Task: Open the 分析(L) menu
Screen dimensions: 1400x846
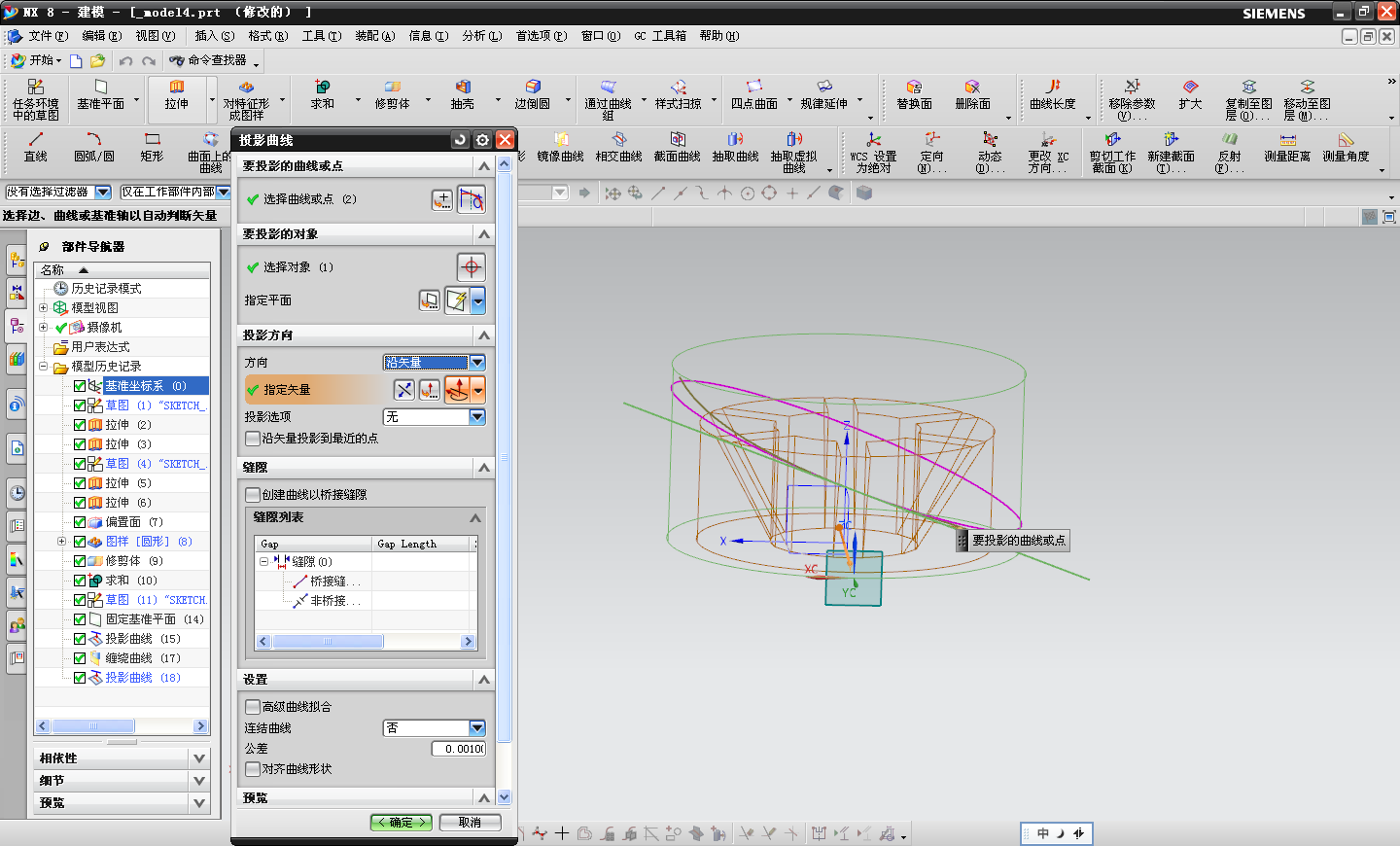Action: 481,36
